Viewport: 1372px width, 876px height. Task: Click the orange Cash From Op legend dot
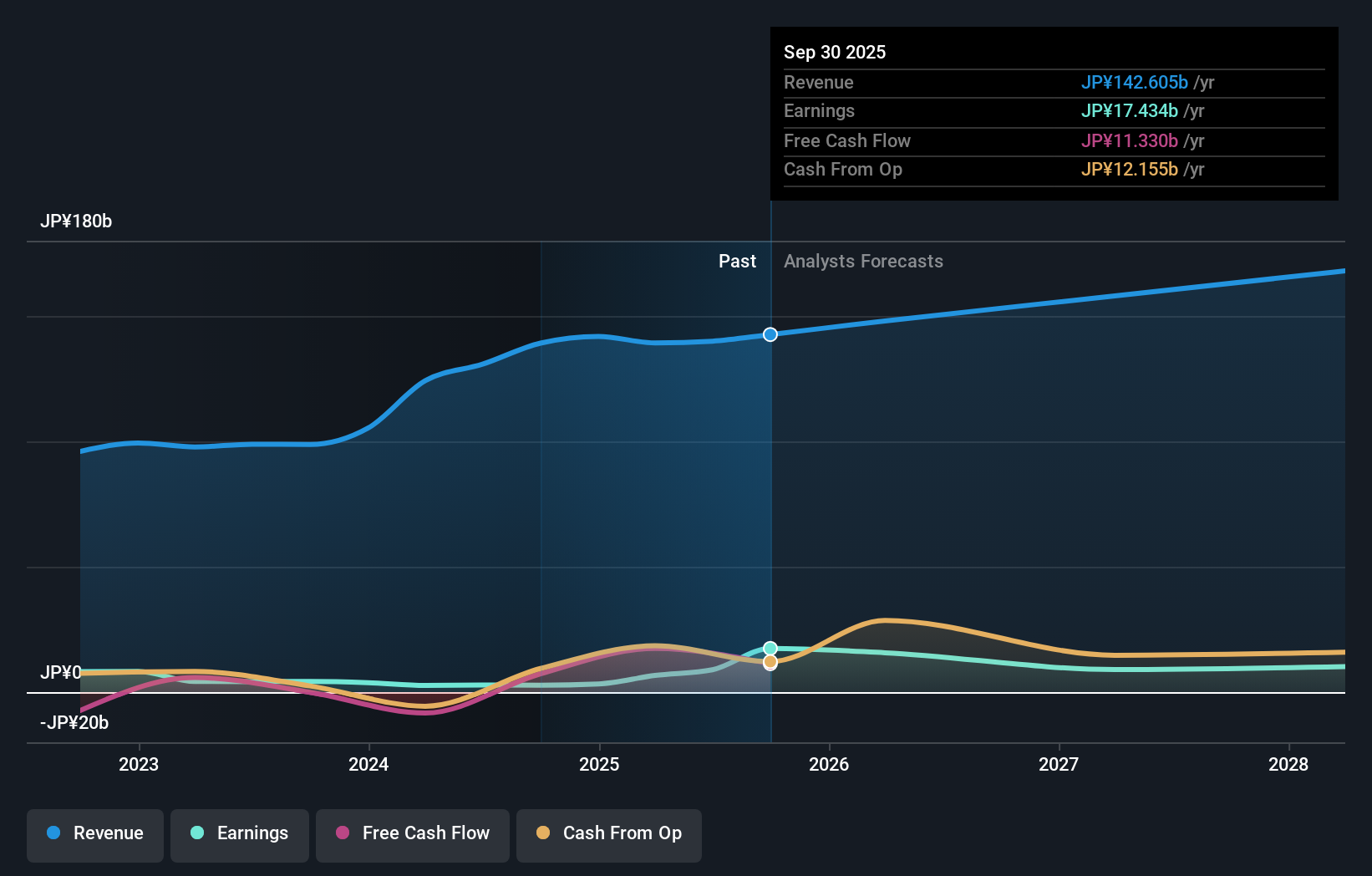[x=545, y=833]
